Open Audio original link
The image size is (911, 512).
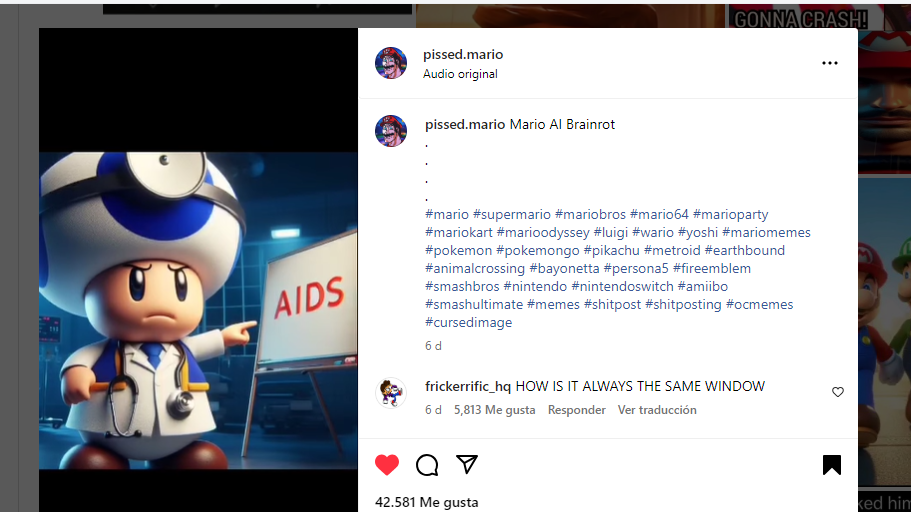click(460, 74)
